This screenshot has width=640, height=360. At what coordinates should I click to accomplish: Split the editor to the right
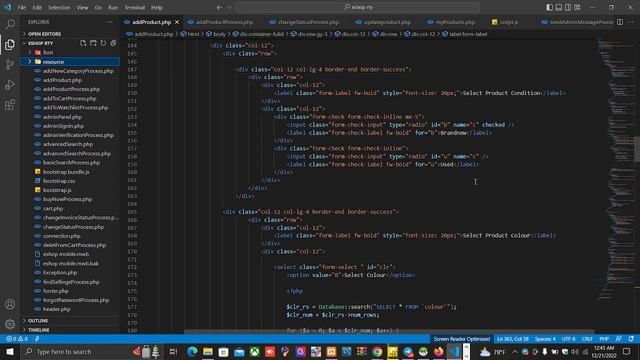[x=620, y=22]
